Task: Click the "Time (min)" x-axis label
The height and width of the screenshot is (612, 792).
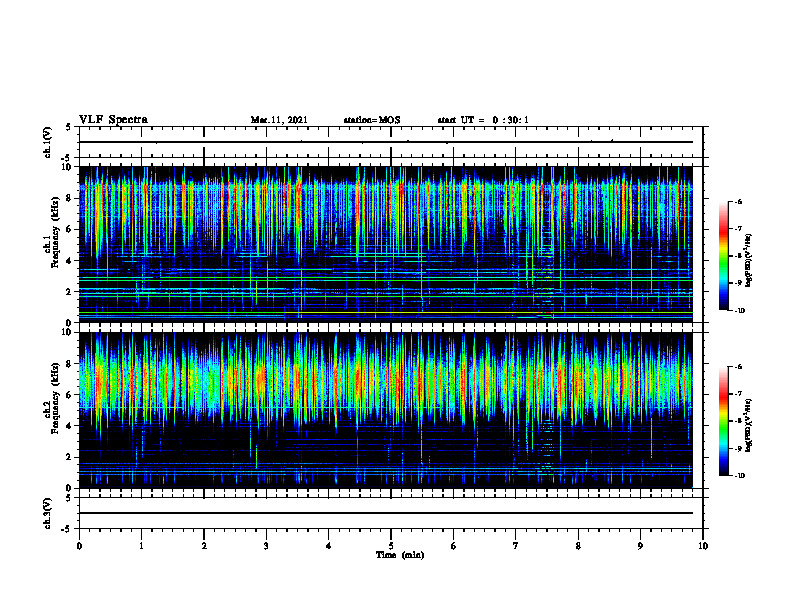Action: (x=400, y=555)
